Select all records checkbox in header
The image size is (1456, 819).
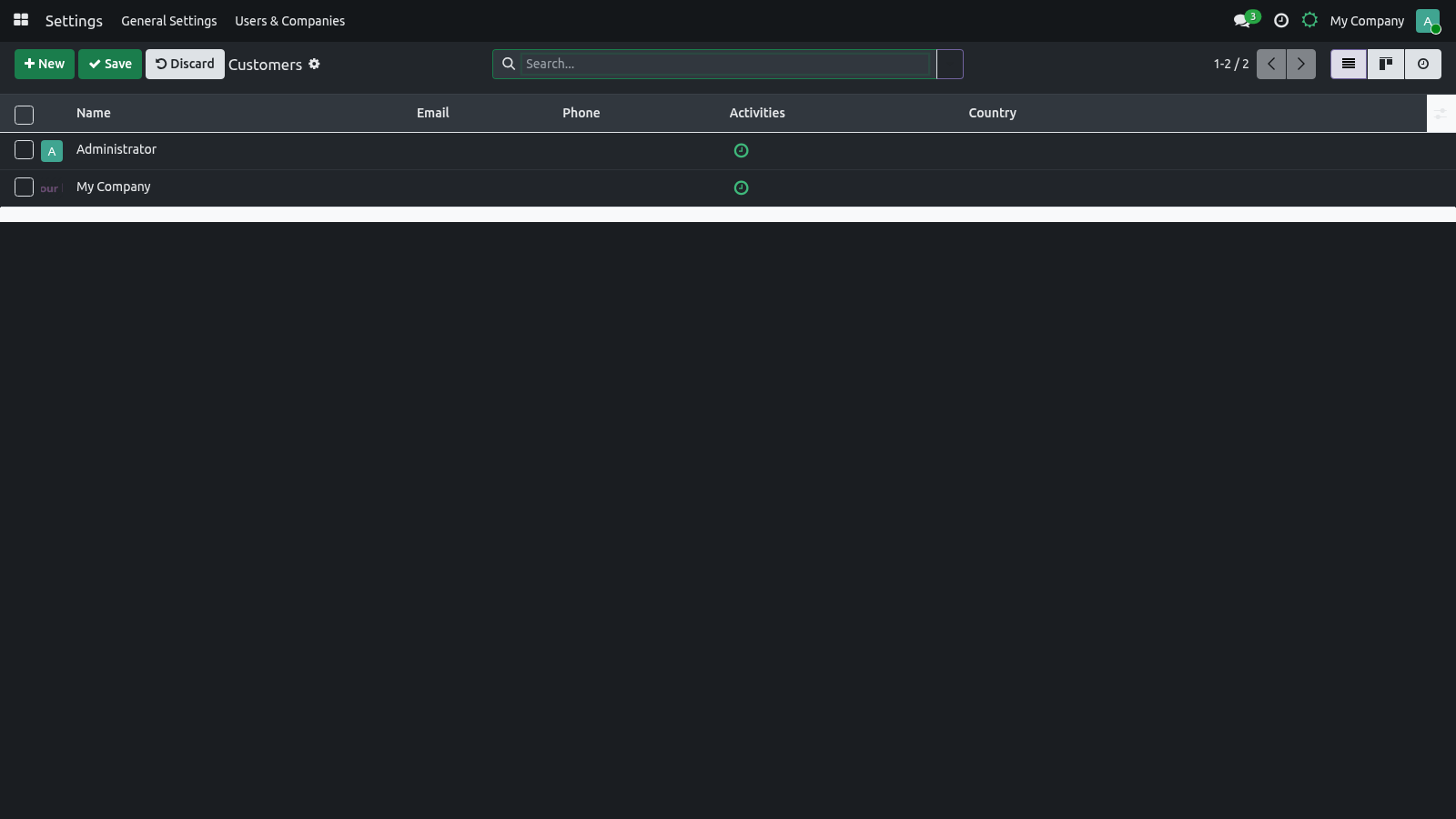click(25, 115)
